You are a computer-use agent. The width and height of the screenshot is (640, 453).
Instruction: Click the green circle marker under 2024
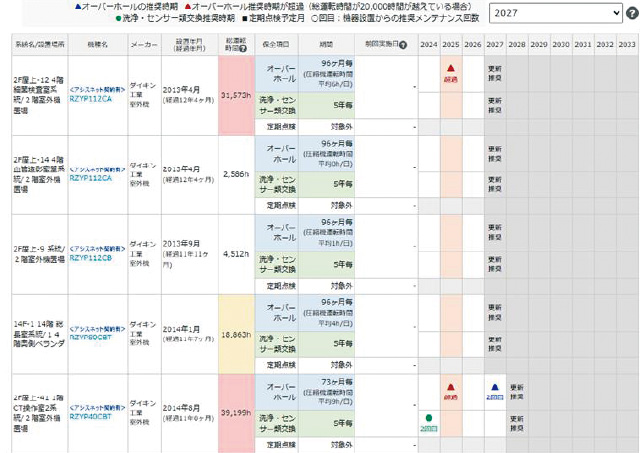pos(428,420)
